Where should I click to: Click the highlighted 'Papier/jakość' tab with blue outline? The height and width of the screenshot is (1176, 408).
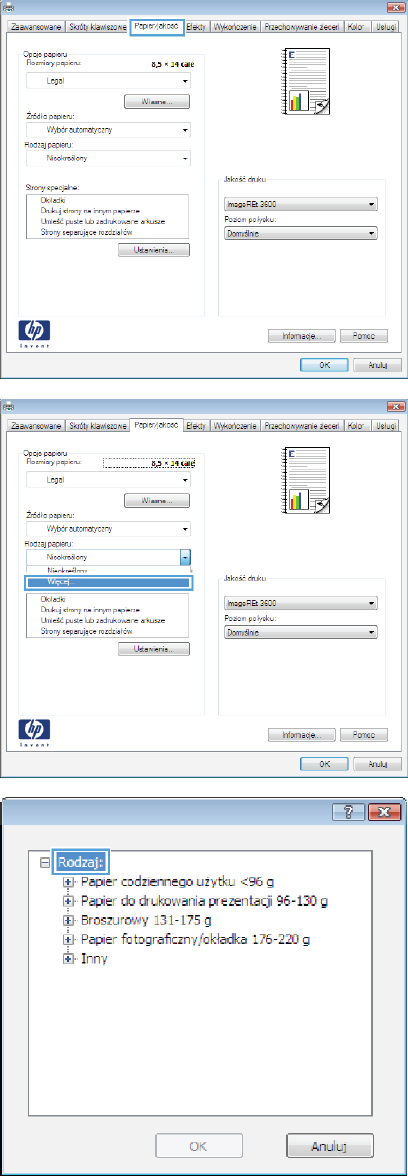[x=156, y=26]
